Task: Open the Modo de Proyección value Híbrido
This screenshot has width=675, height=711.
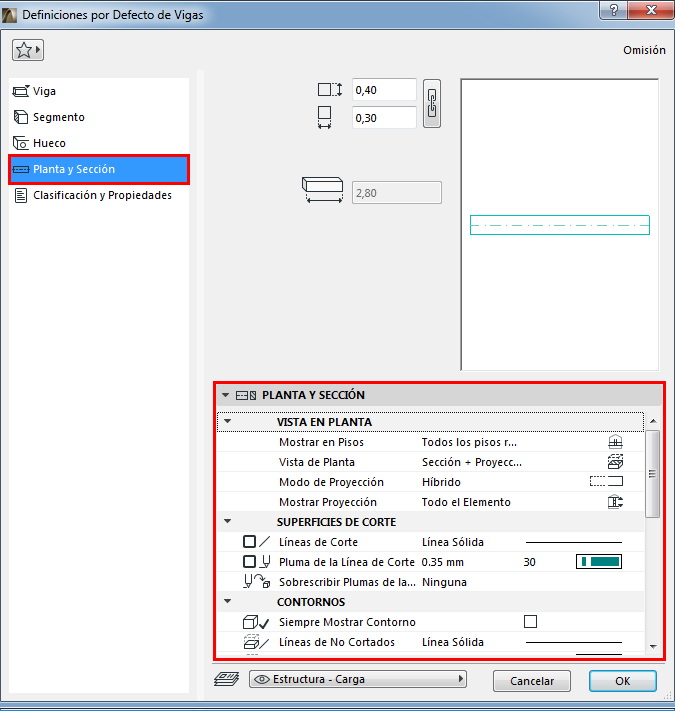Action: (441, 482)
